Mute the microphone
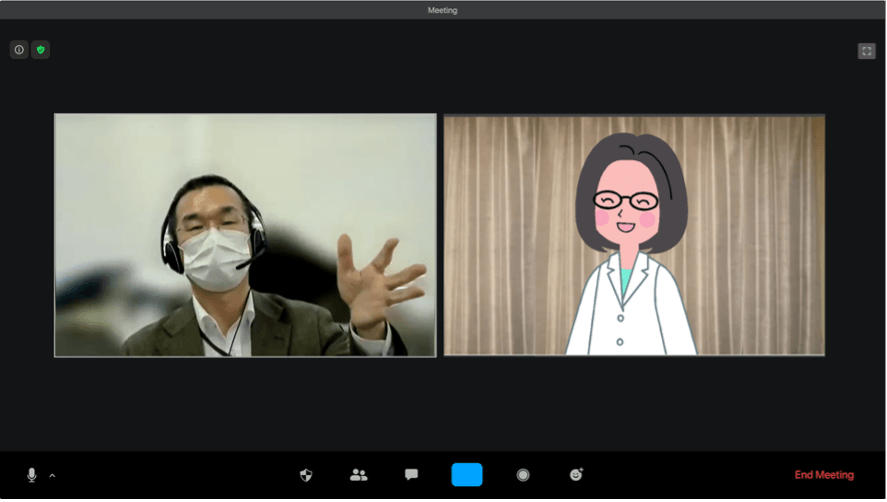This screenshot has height=502, width=887. click(x=32, y=475)
